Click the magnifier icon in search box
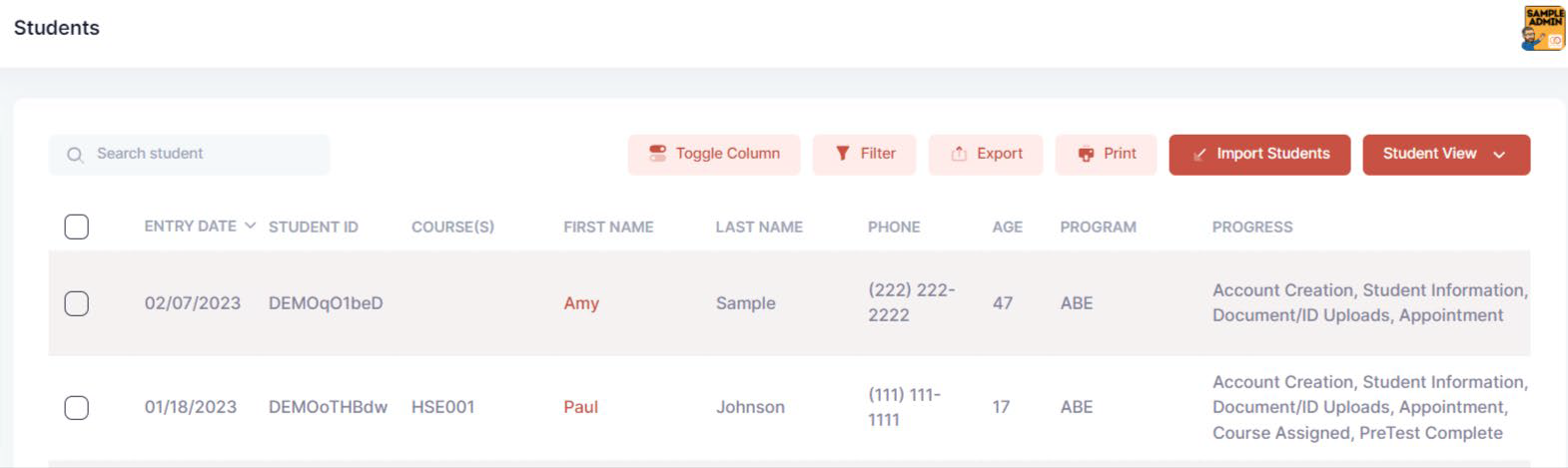The image size is (1568, 468). pyautogui.click(x=75, y=155)
